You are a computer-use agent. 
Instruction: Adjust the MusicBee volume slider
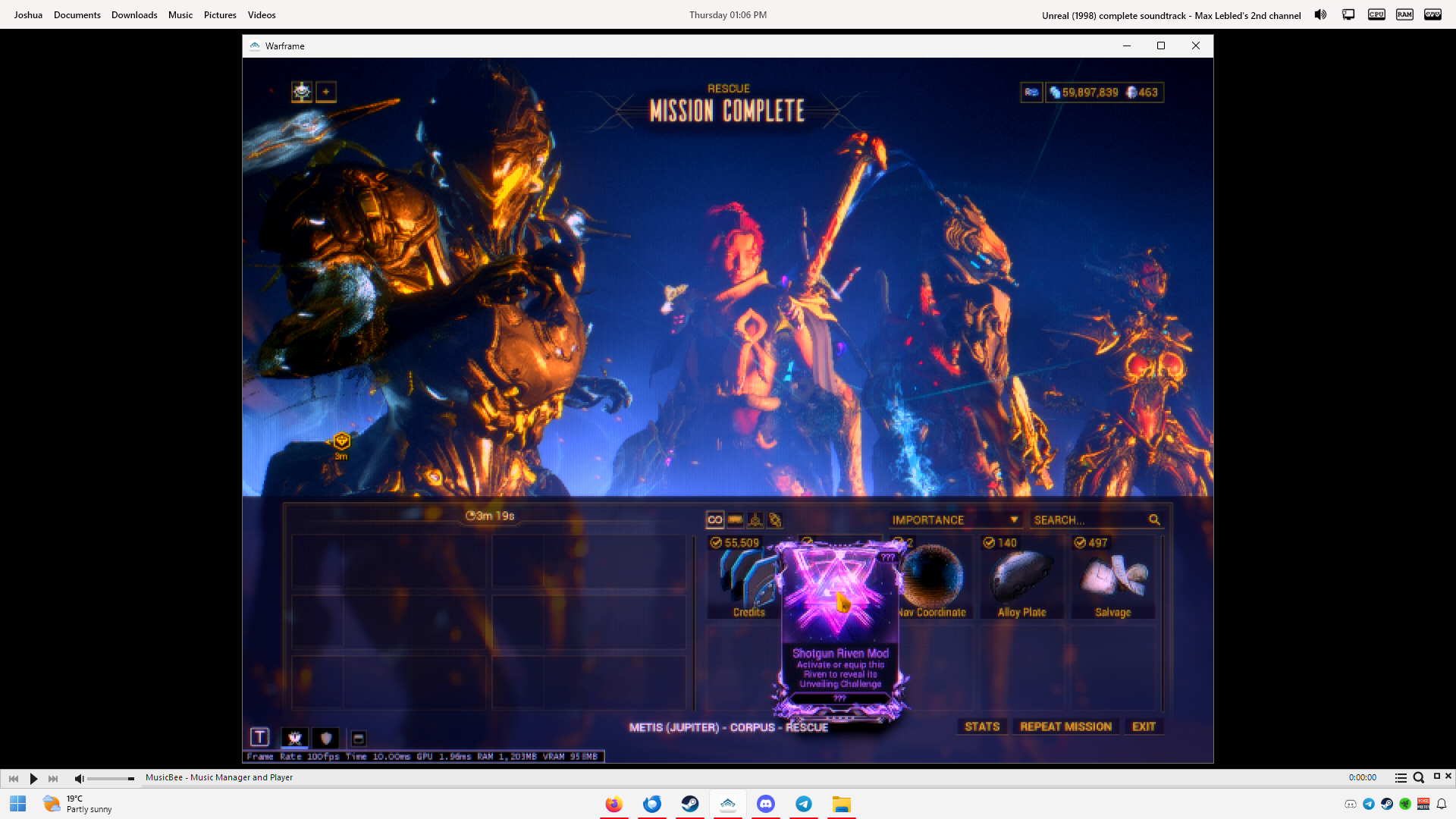(x=111, y=778)
